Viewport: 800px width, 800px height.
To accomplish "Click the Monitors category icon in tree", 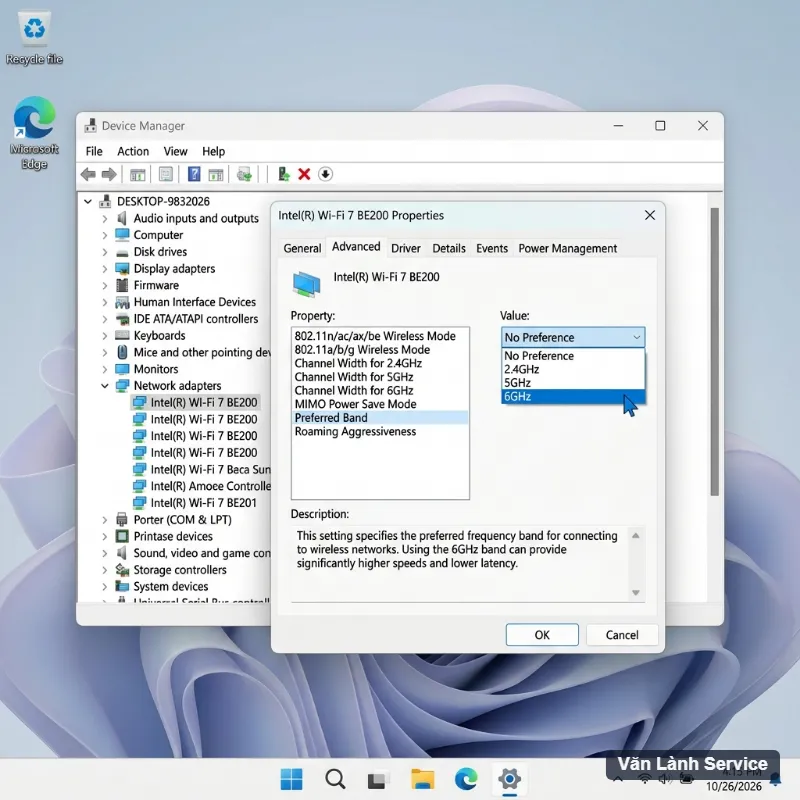I will [122, 369].
